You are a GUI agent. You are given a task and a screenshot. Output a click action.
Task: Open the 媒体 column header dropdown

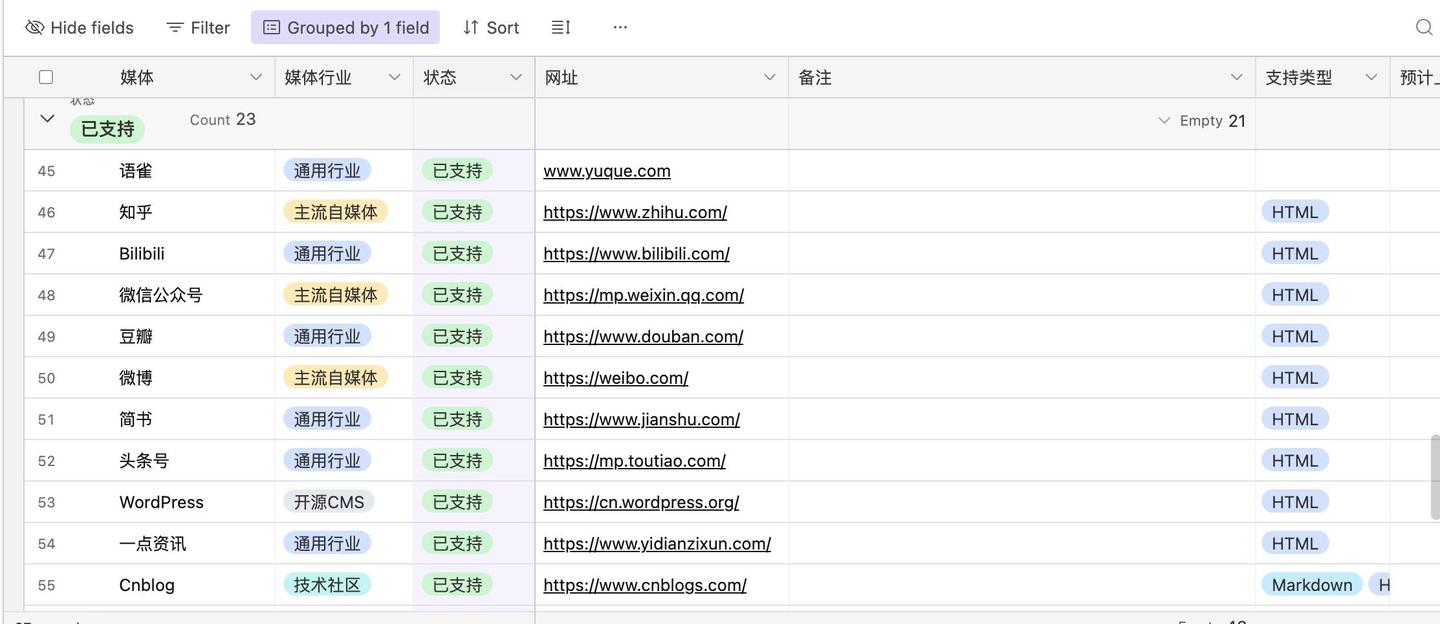point(255,76)
